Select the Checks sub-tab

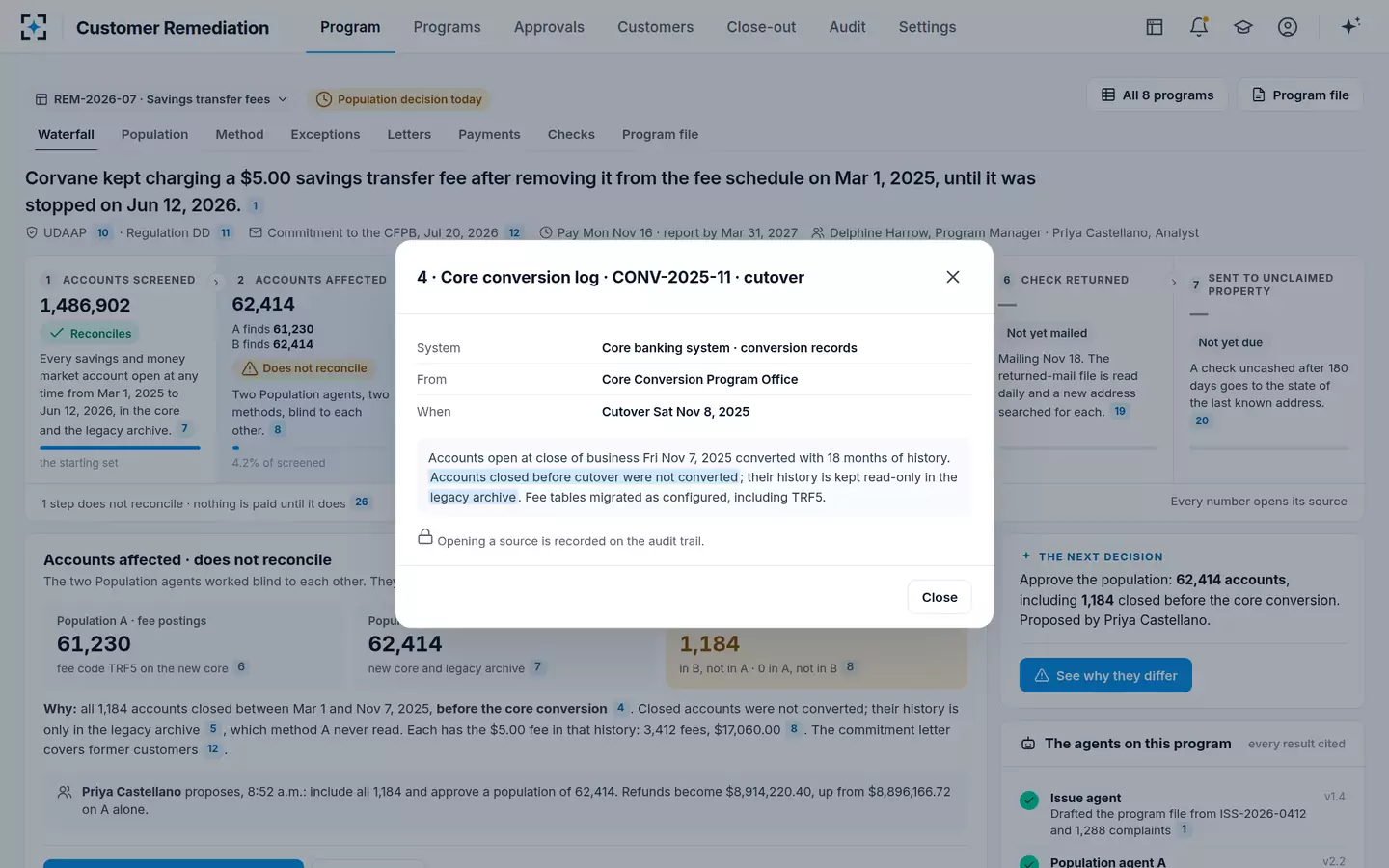571,134
